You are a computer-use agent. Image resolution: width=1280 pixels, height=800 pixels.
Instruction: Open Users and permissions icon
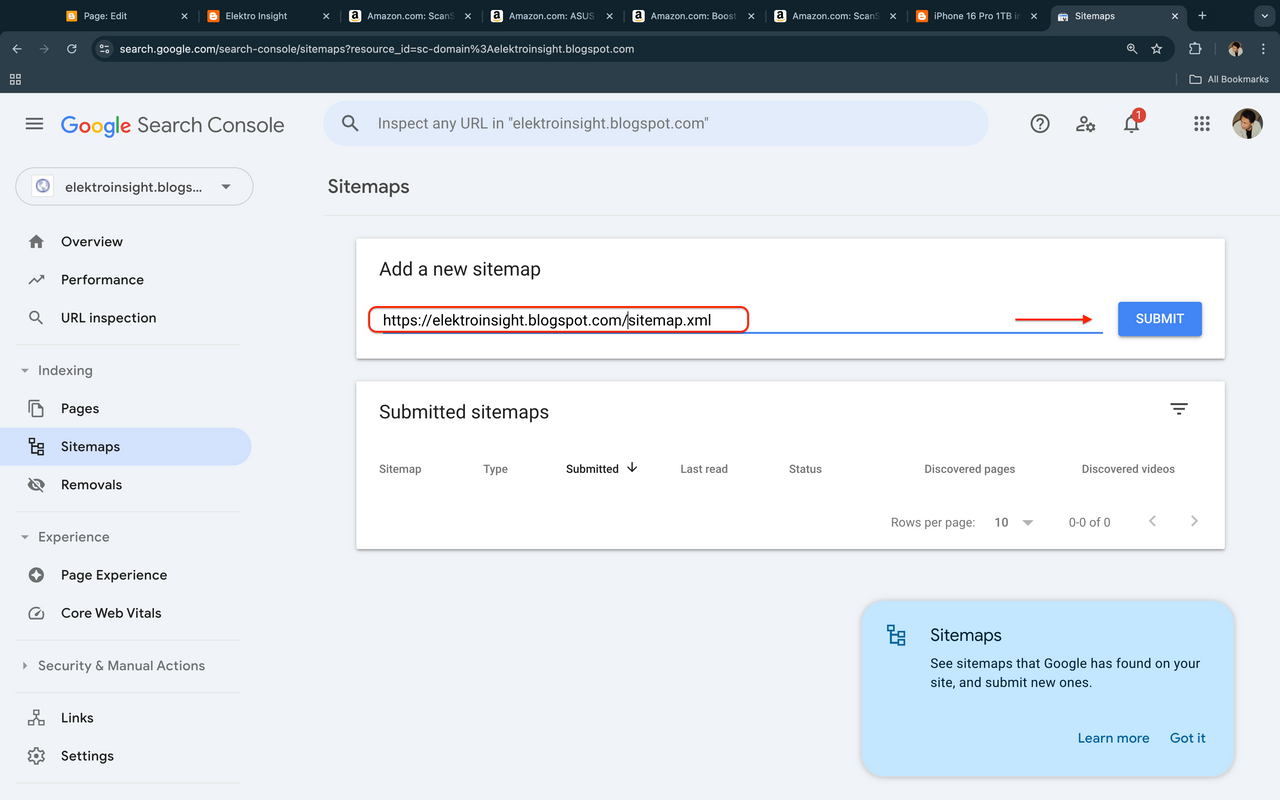[1085, 124]
